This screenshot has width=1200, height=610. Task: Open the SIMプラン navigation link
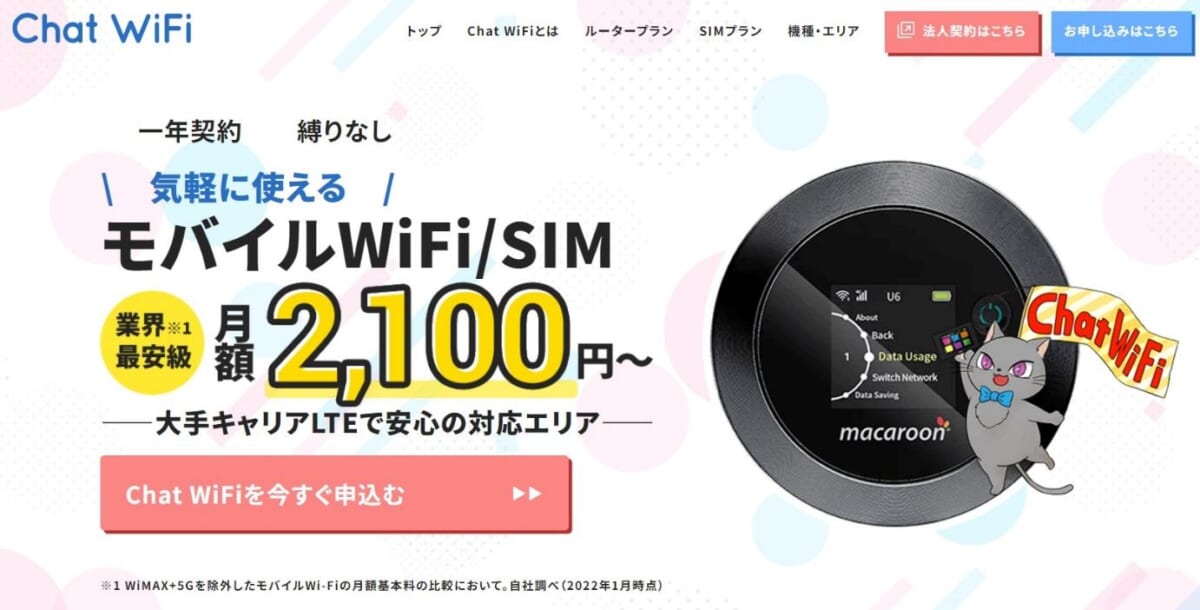(x=730, y=31)
